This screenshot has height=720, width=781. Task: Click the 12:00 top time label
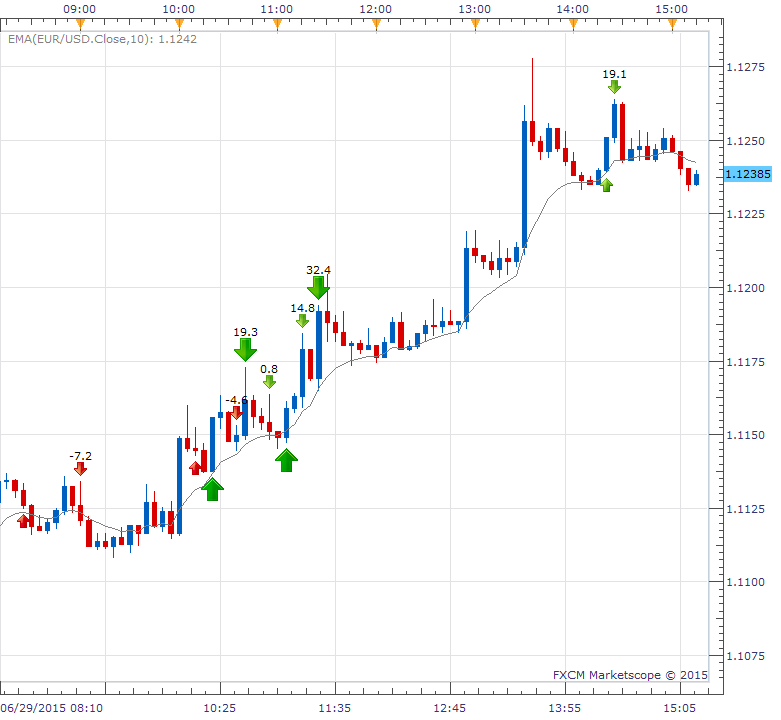[376, 9]
